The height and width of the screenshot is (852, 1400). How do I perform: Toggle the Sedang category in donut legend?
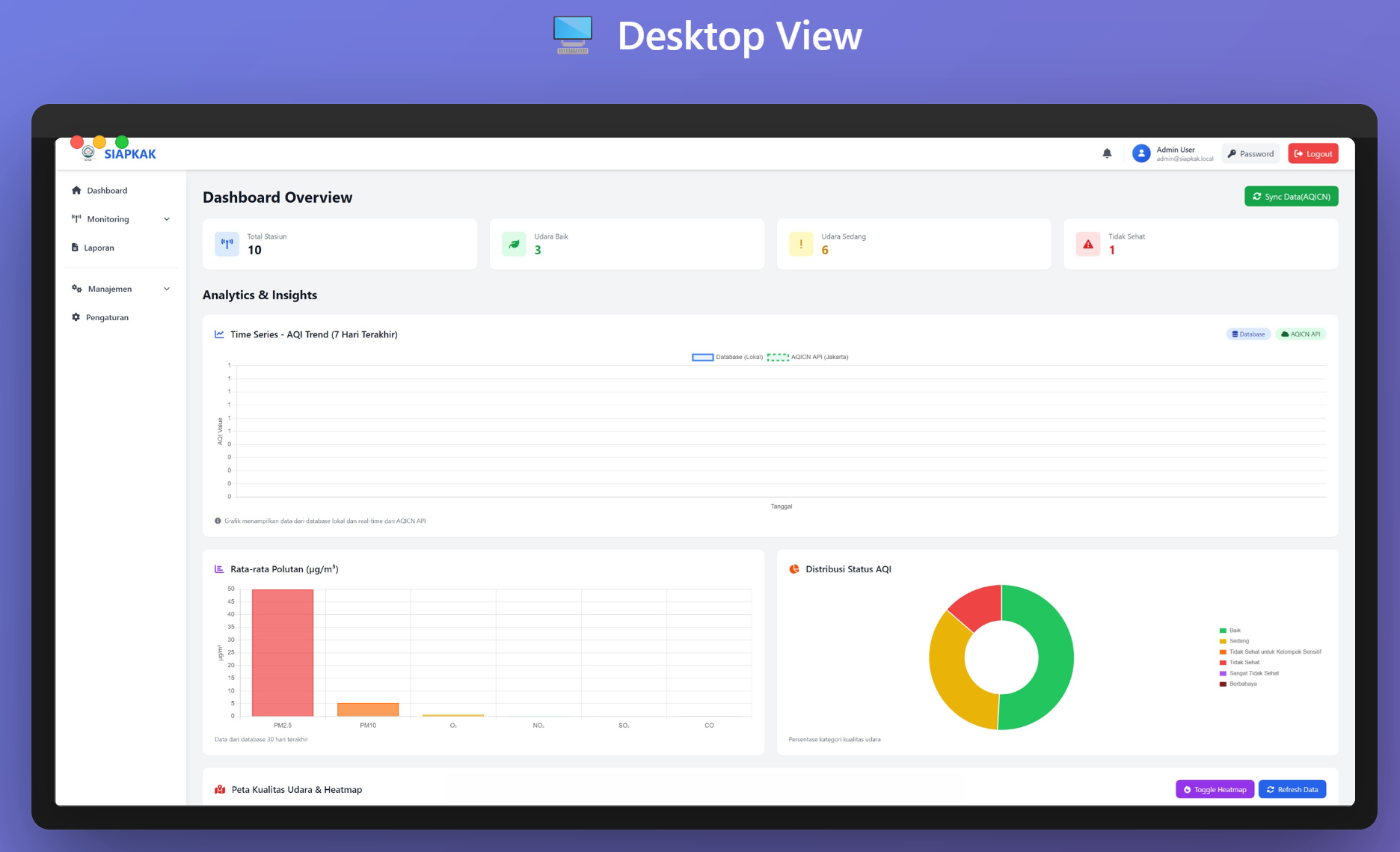coord(1234,641)
